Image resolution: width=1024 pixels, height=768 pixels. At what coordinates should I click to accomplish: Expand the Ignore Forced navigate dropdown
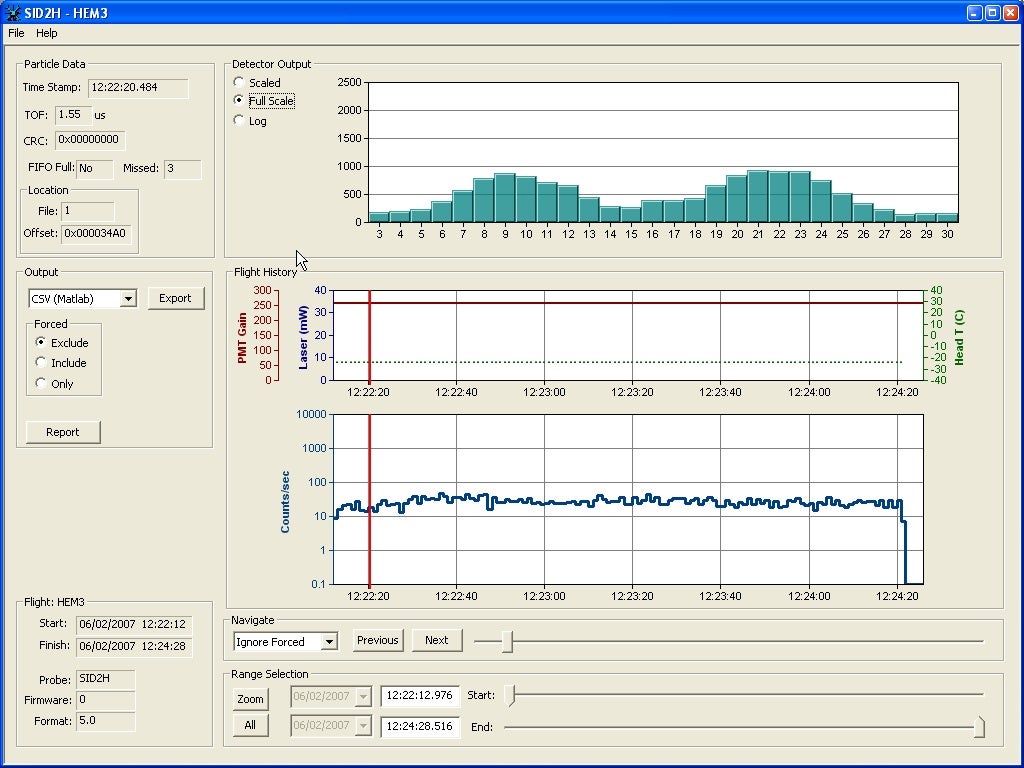coord(329,642)
